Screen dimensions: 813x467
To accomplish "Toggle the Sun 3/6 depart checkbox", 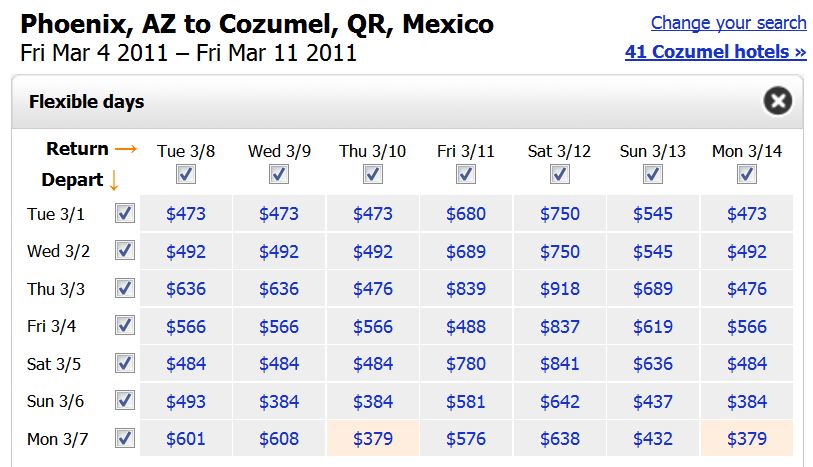I will click(x=125, y=401).
